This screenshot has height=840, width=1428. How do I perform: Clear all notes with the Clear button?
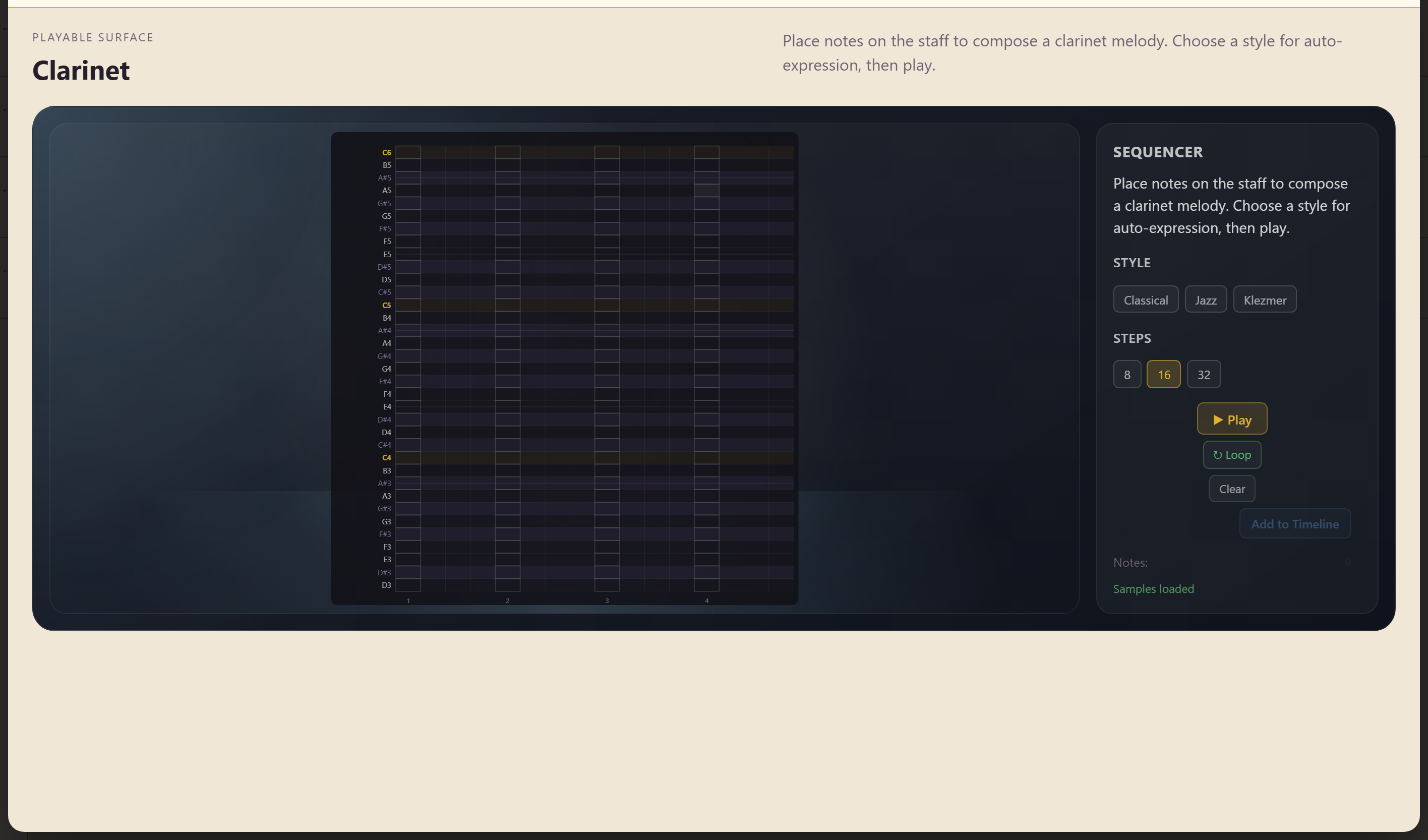[1232, 489]
